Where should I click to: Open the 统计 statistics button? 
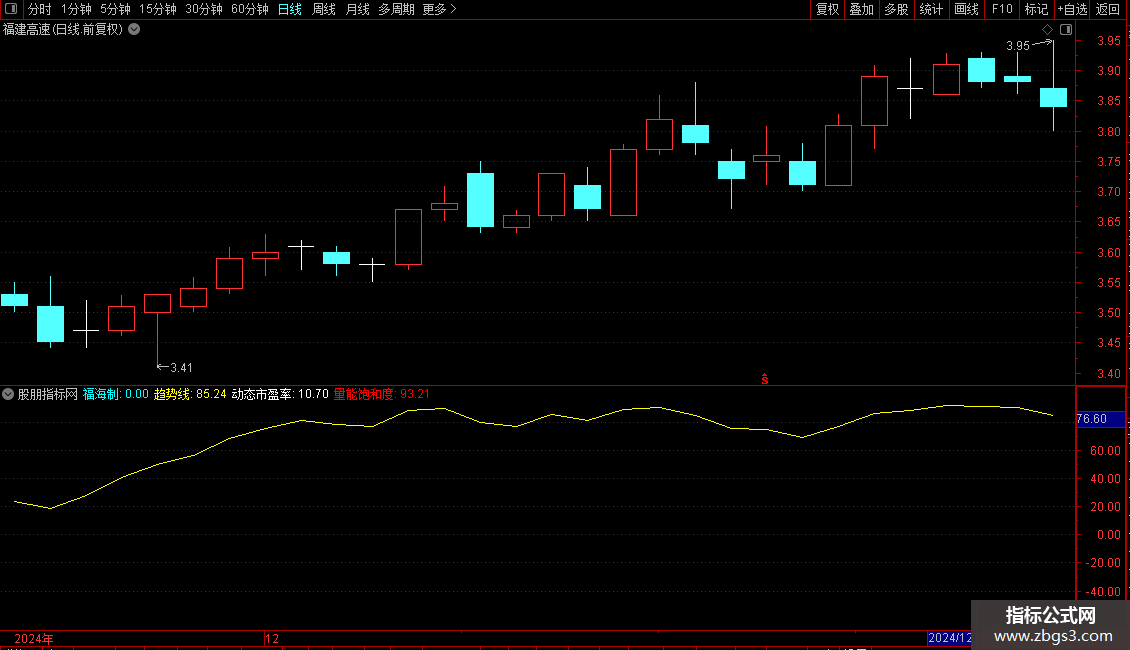[x=931, y=9]
